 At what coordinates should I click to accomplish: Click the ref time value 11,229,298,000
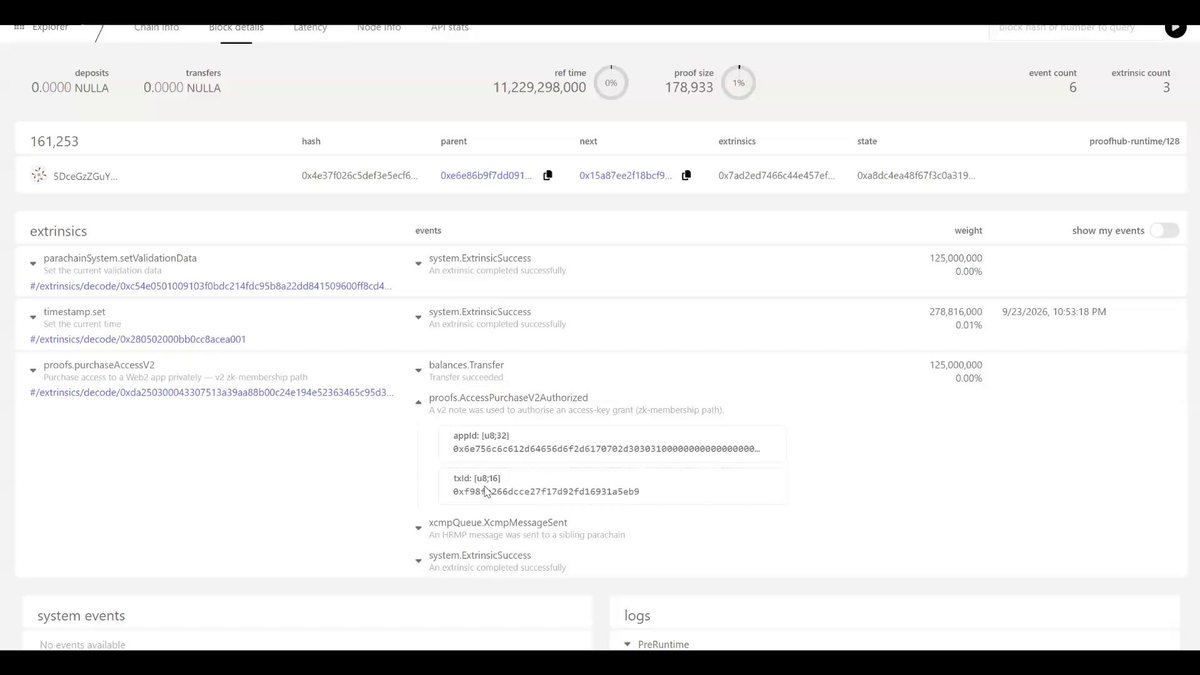(539, 88)
